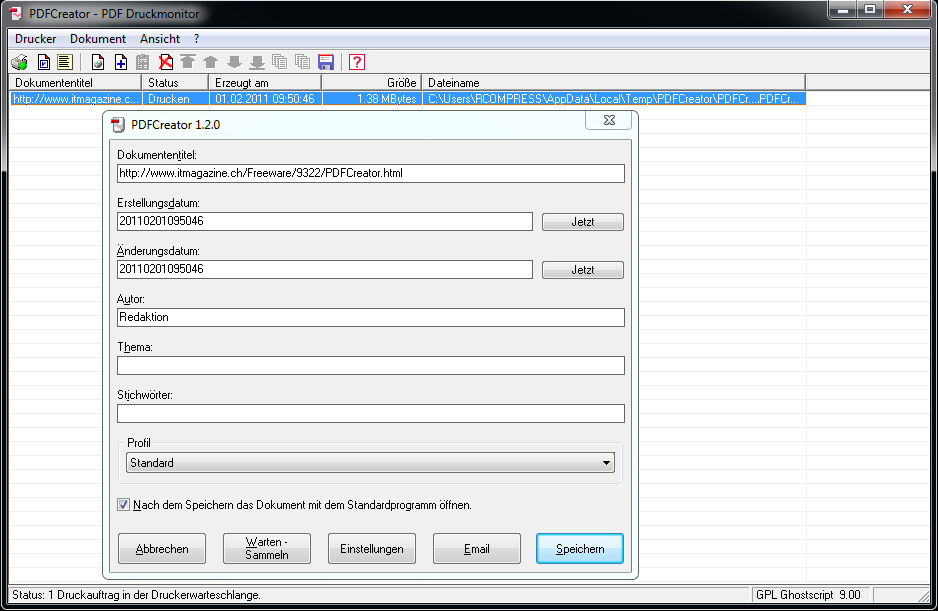The height and width of the screenshot is (611, 938).
Task: Add a document with the blue plus icon
Action: (120, 62)
